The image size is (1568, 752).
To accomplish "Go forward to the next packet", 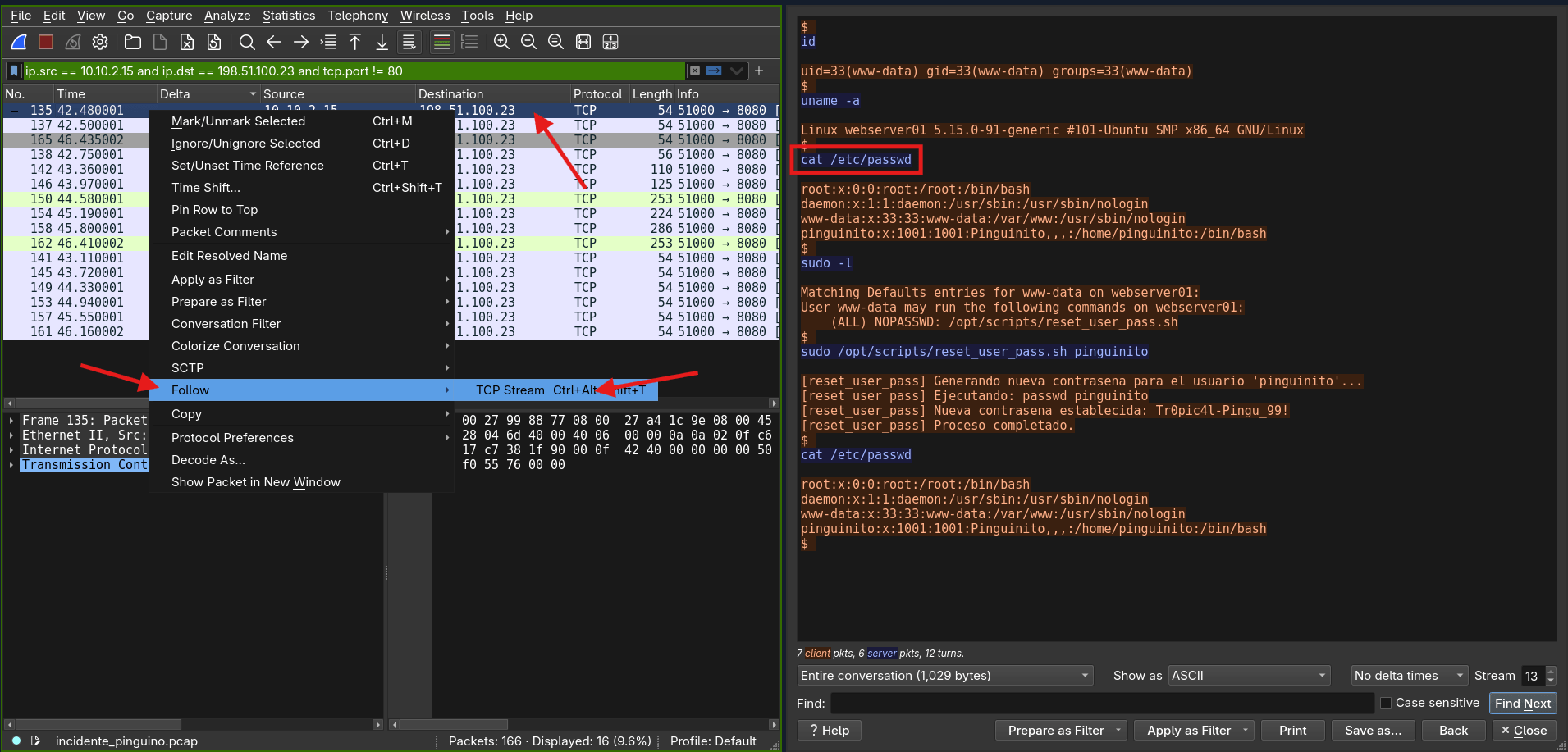I will tap(301, 42).
